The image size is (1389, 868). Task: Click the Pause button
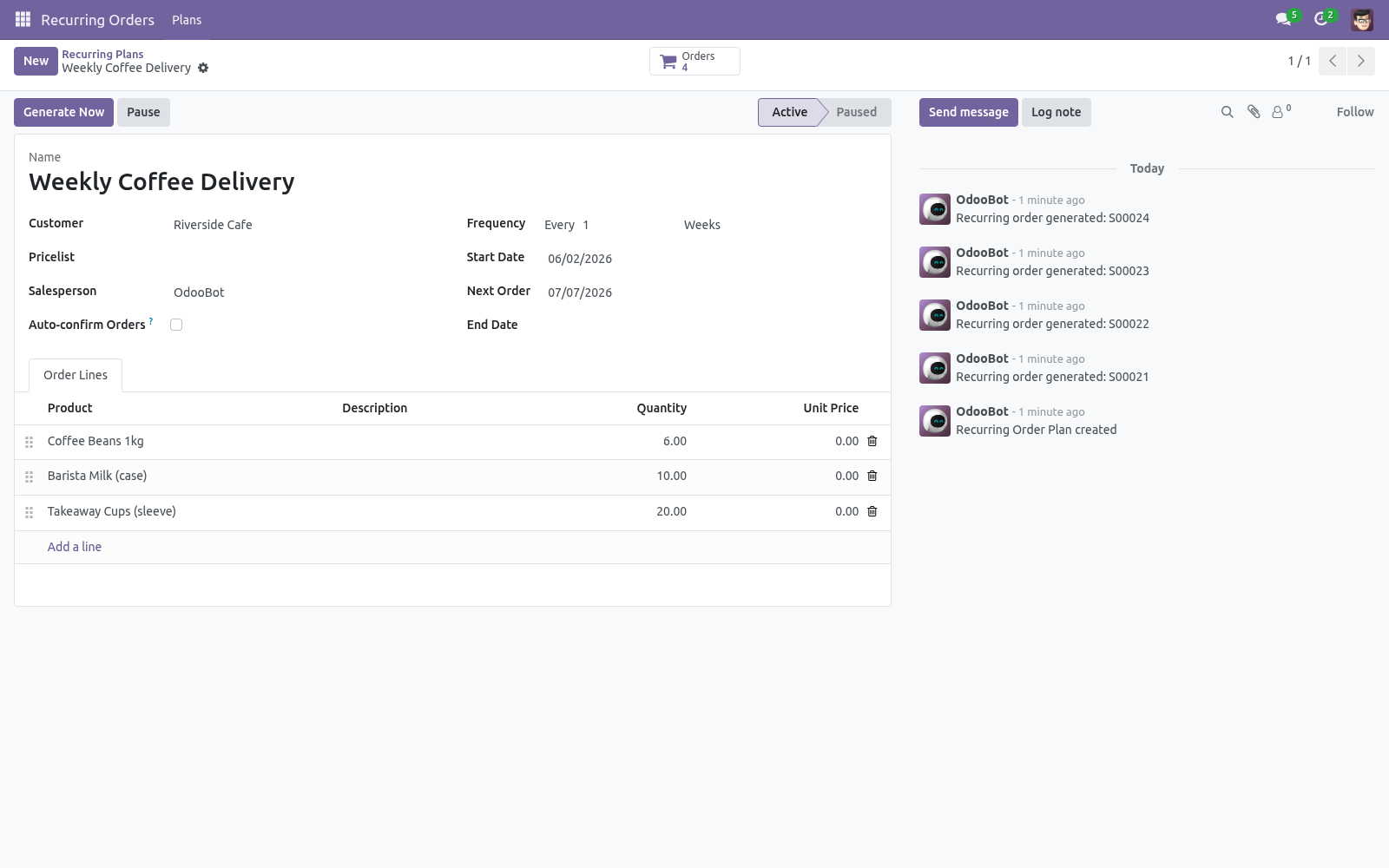pos(143,112)
